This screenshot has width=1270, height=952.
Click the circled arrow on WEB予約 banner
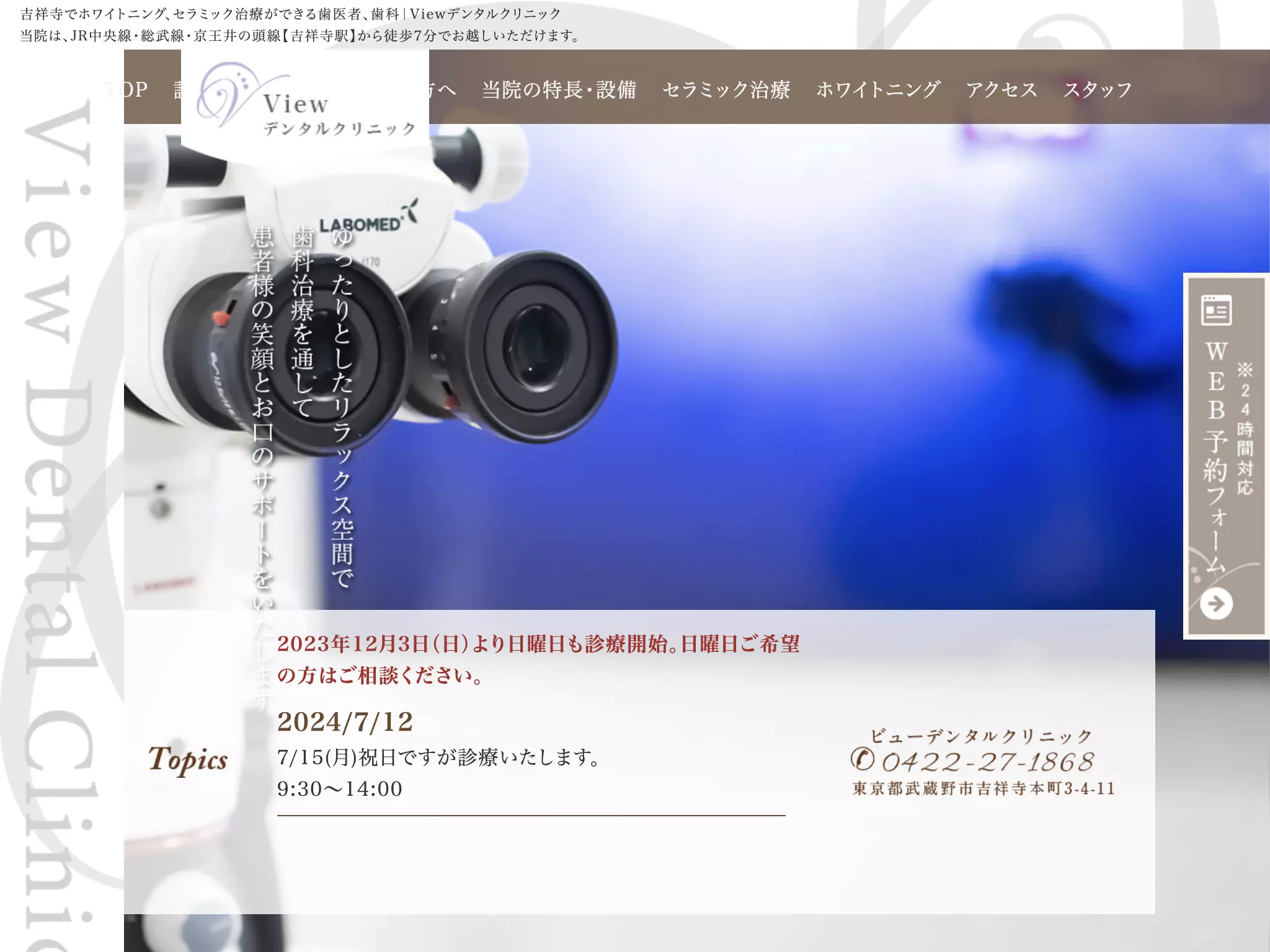[1216, 603]
